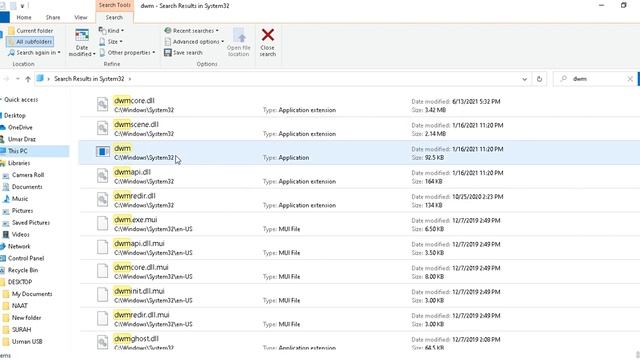Open New folder in navigation pane
The image size is (640, 360).
click(x=27, y=318)
